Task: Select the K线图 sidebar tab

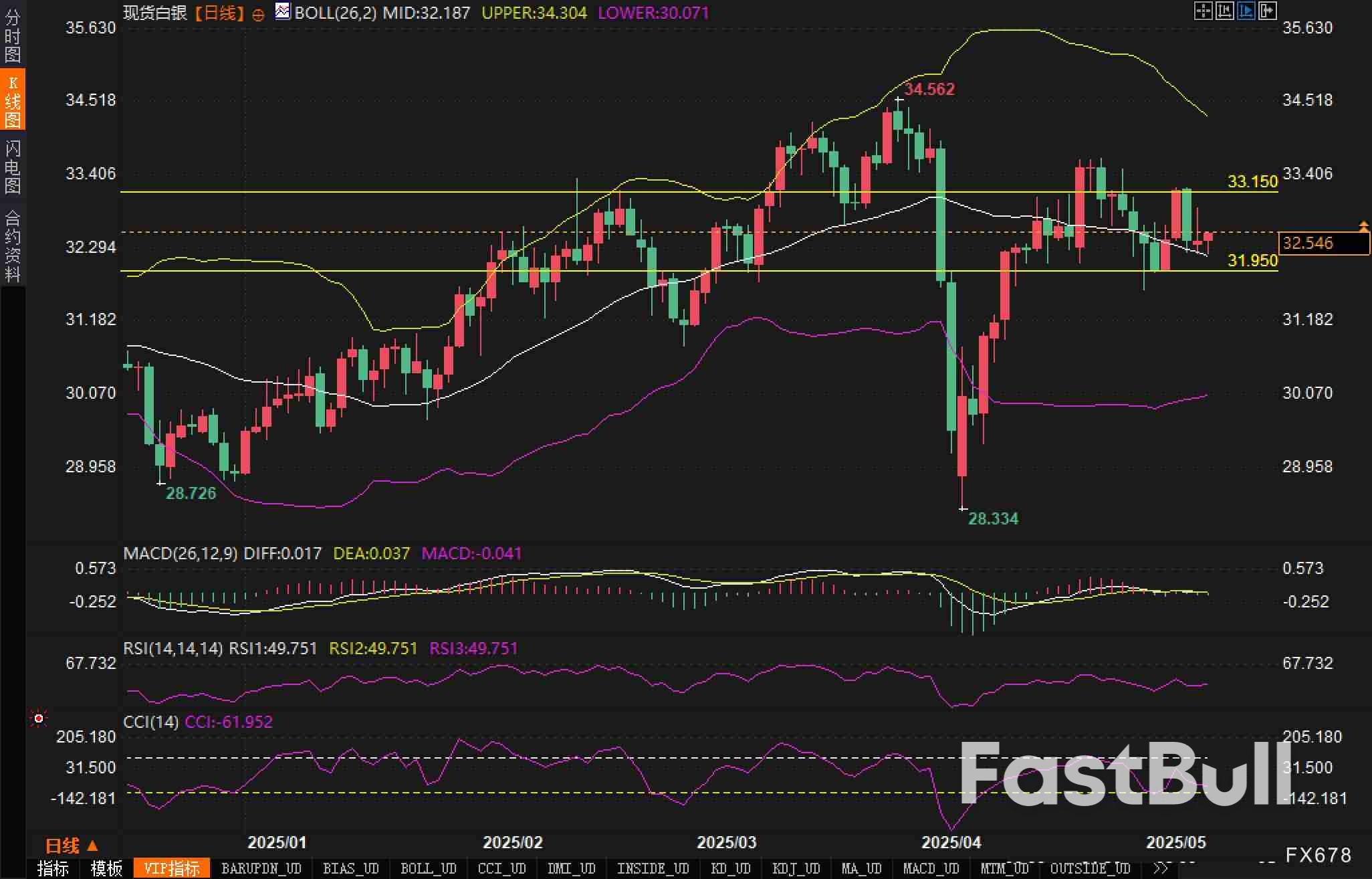Action: tap(13, 101)
